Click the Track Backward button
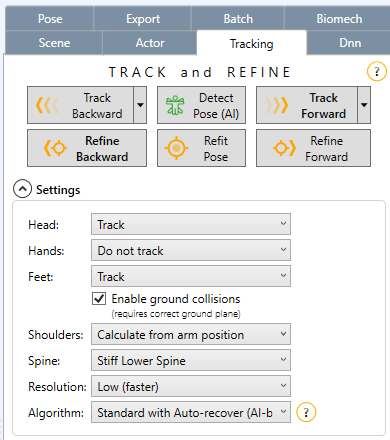 pos(80,105)
